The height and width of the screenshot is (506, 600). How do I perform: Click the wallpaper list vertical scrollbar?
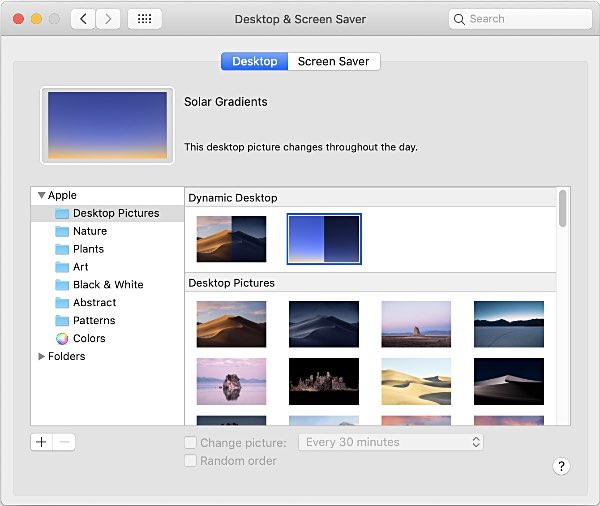point(563,208)
